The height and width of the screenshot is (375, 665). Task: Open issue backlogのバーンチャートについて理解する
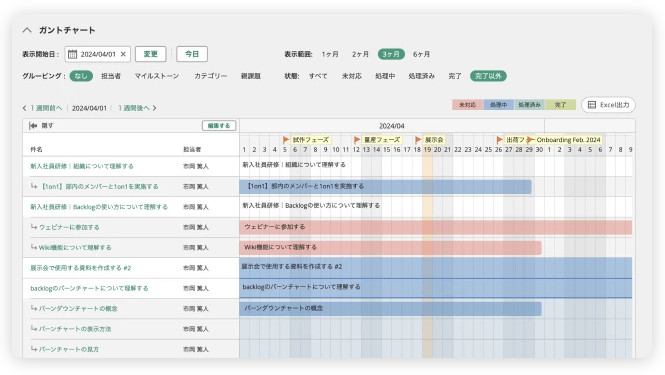point(89,288)
